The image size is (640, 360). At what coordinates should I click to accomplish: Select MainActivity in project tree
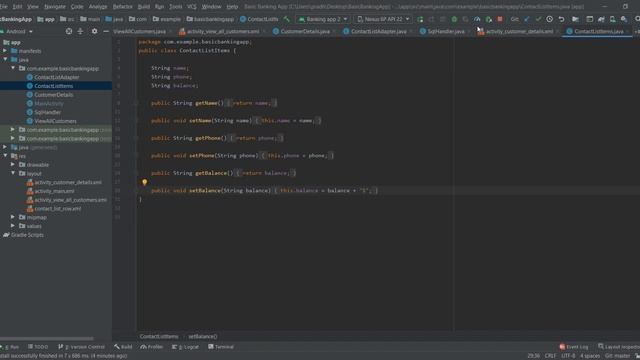(x=49, y=104)
